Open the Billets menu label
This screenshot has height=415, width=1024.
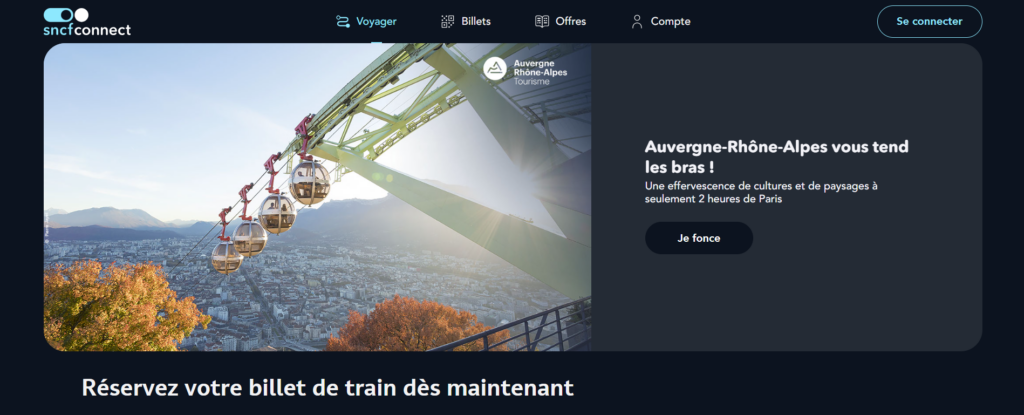pyautogui.click(x=476, y=22)
